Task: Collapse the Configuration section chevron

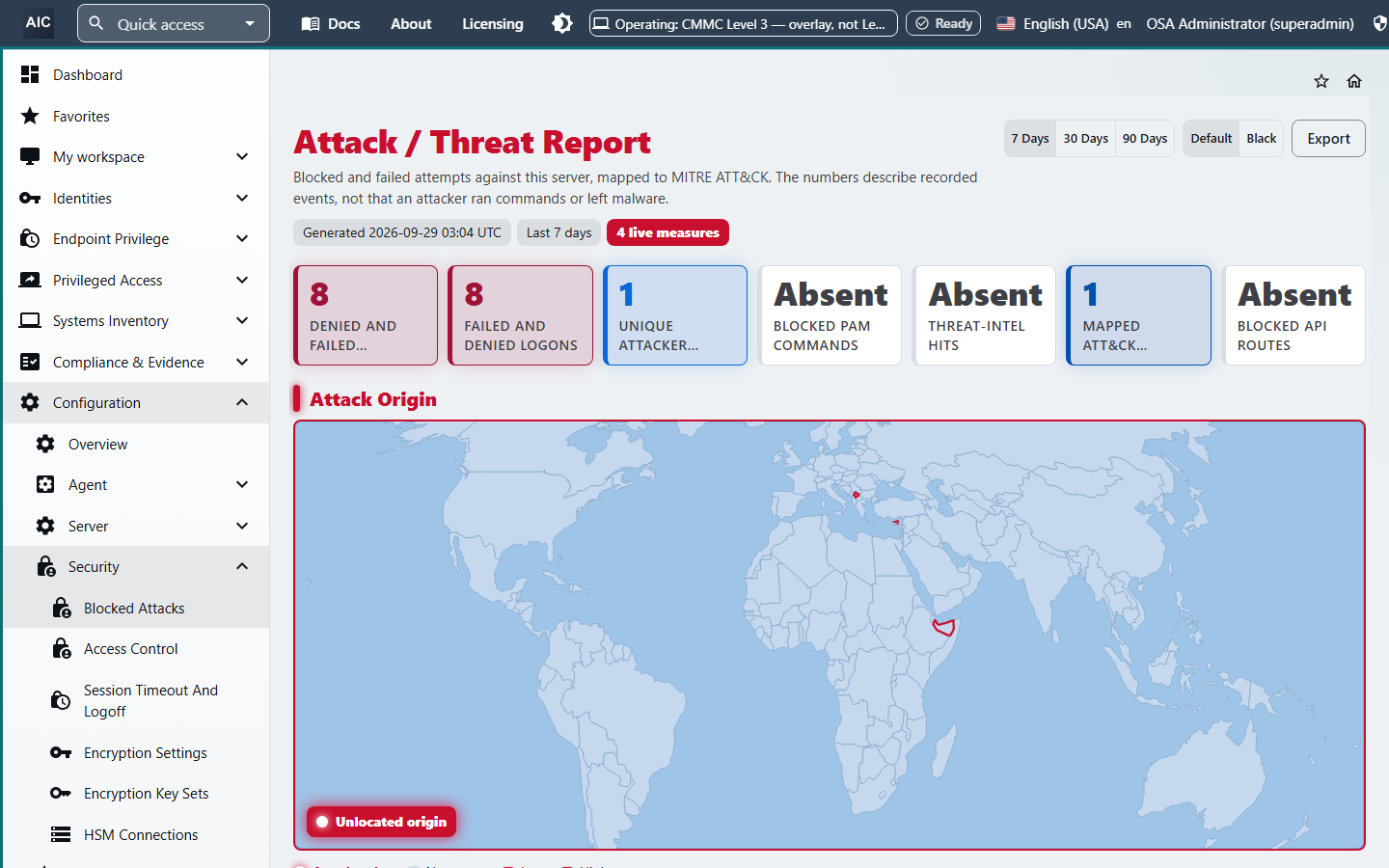Action: click(x=242, y=402)
